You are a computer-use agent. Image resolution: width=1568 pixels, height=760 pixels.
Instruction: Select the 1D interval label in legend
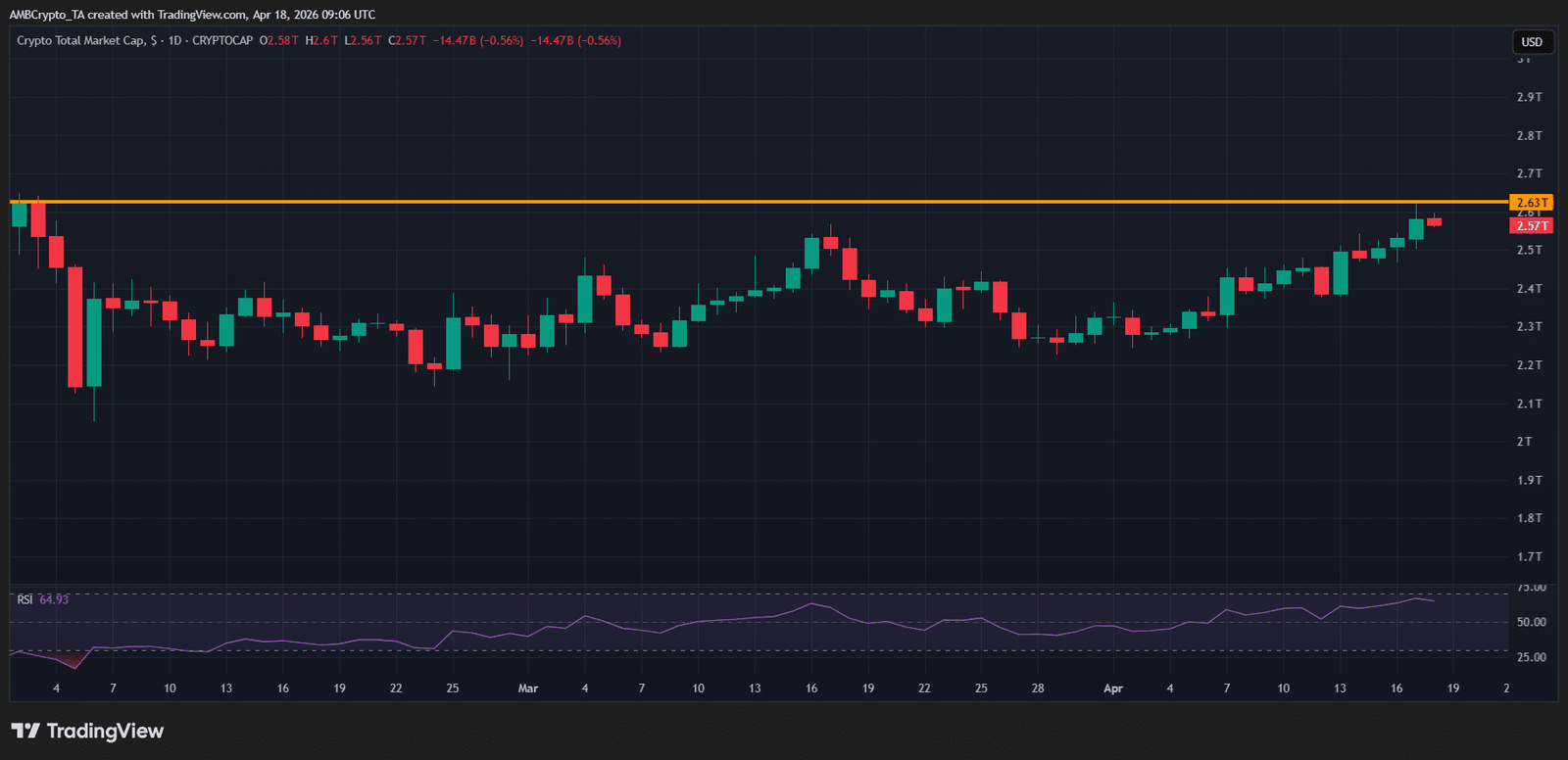tap(175, 41)
